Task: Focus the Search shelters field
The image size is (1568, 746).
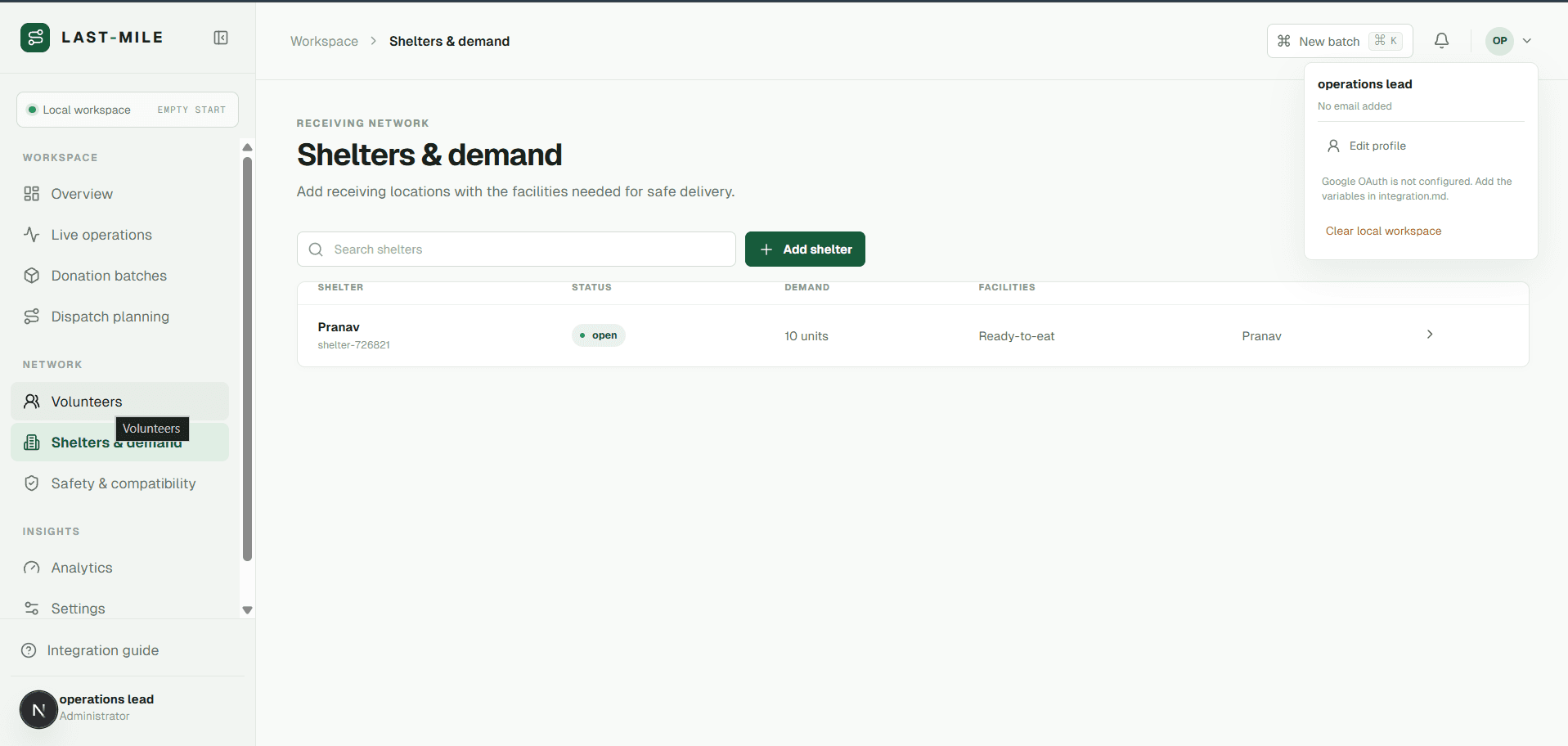Action: click(516, 249)
